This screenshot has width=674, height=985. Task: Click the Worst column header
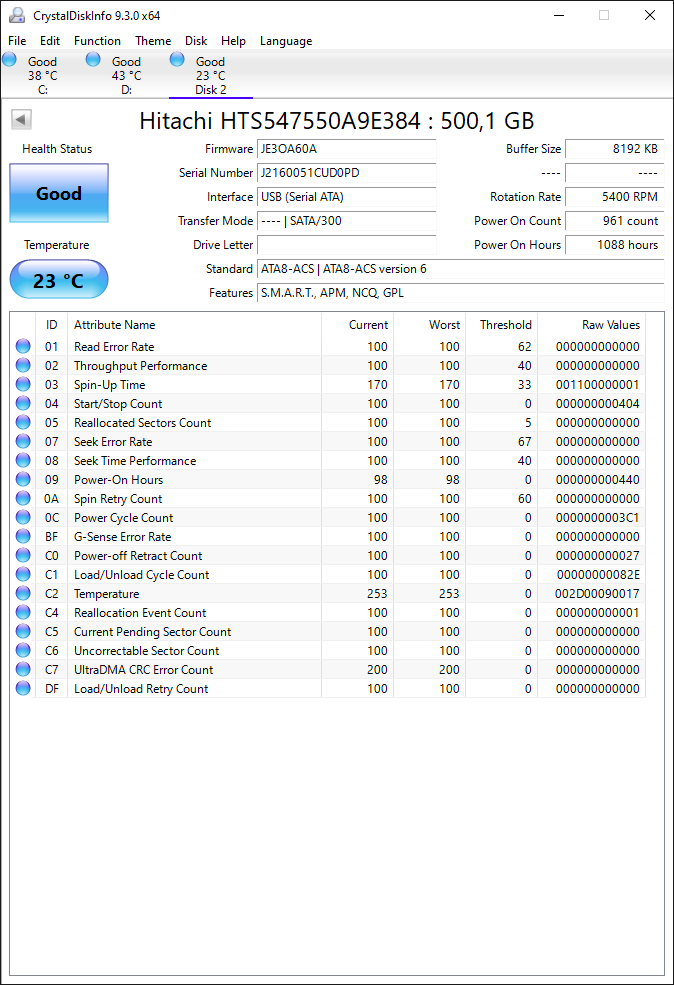pyautogui.click(x=430, y=325)
